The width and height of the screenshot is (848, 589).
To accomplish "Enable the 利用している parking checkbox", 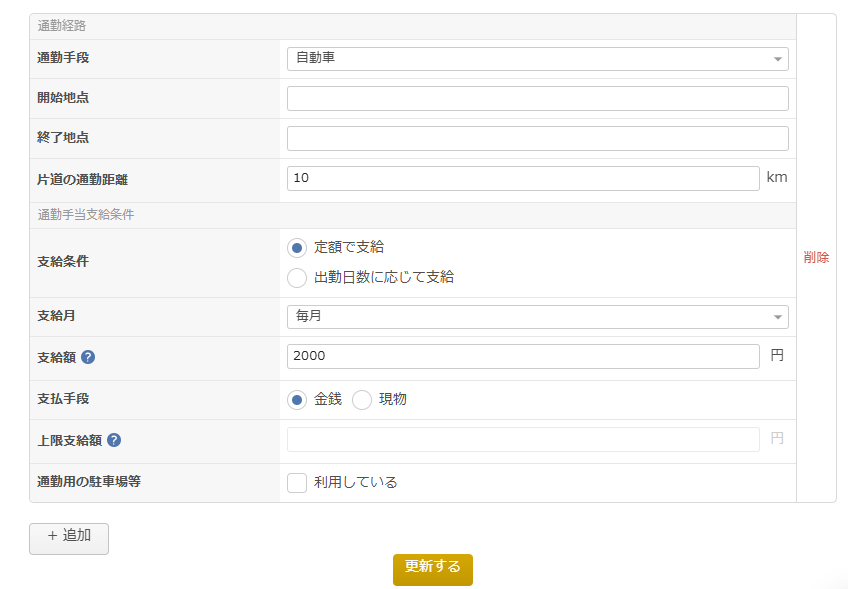I will pos(297,482).
